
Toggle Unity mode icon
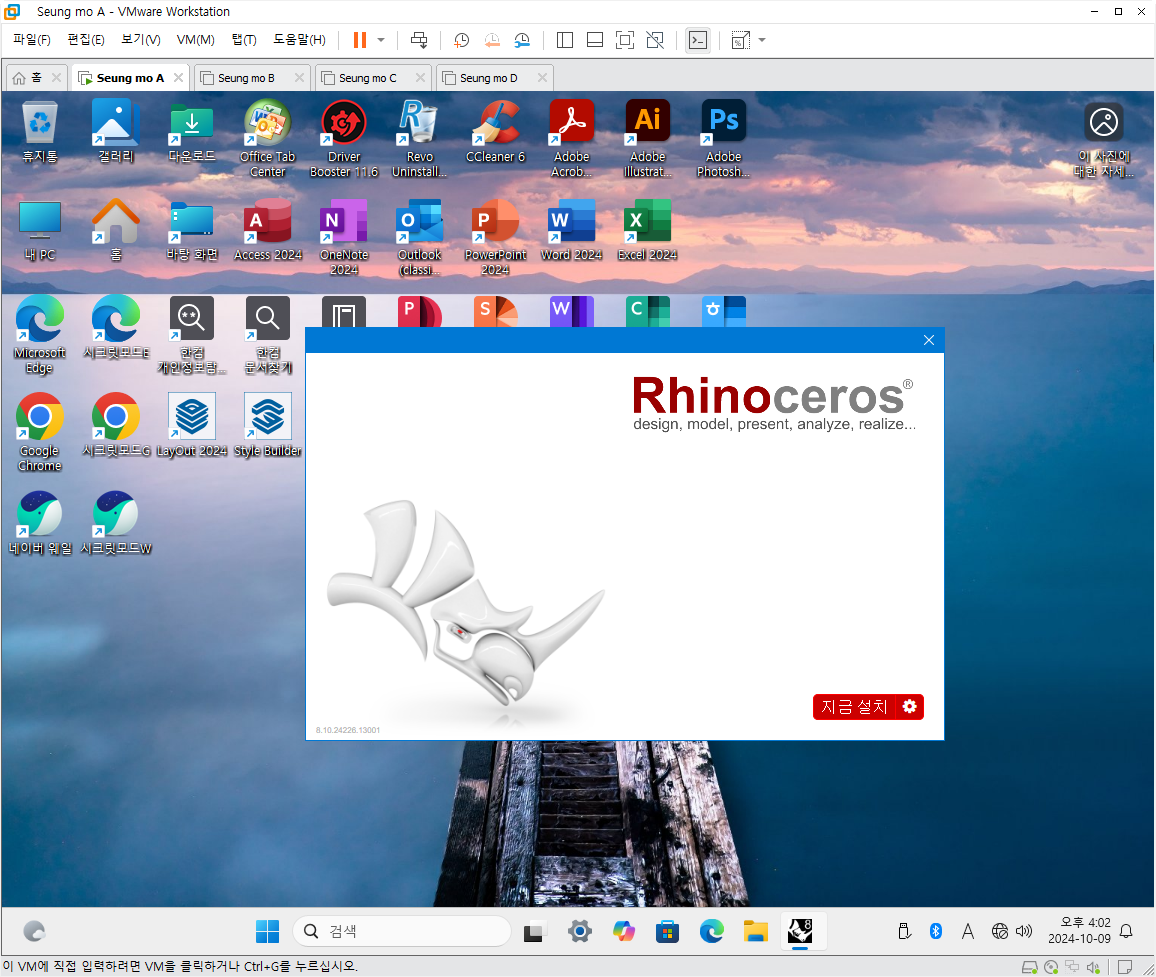click(x=655, y=40)
